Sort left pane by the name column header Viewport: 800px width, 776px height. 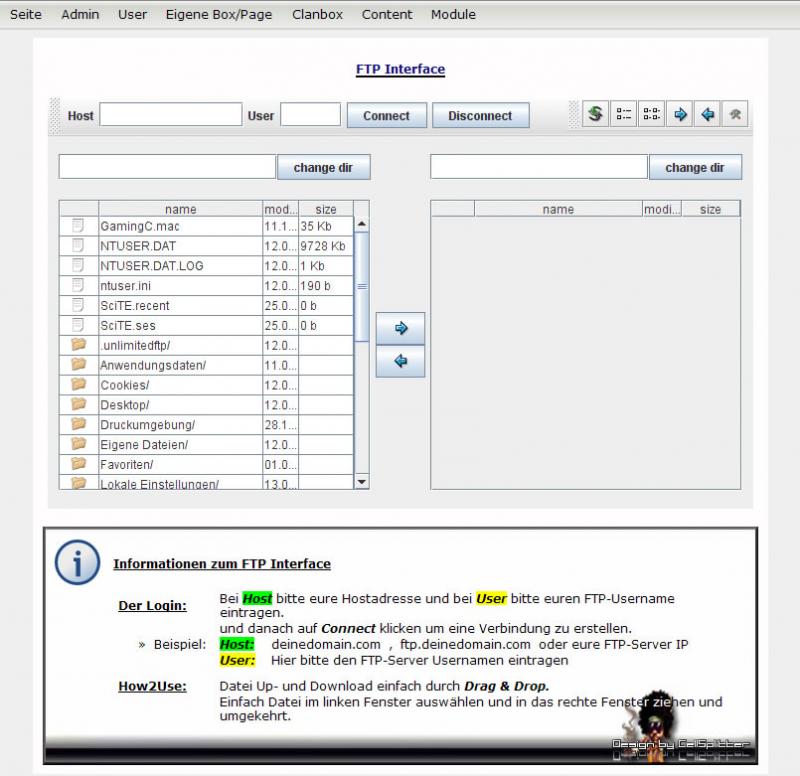[181, 209]
